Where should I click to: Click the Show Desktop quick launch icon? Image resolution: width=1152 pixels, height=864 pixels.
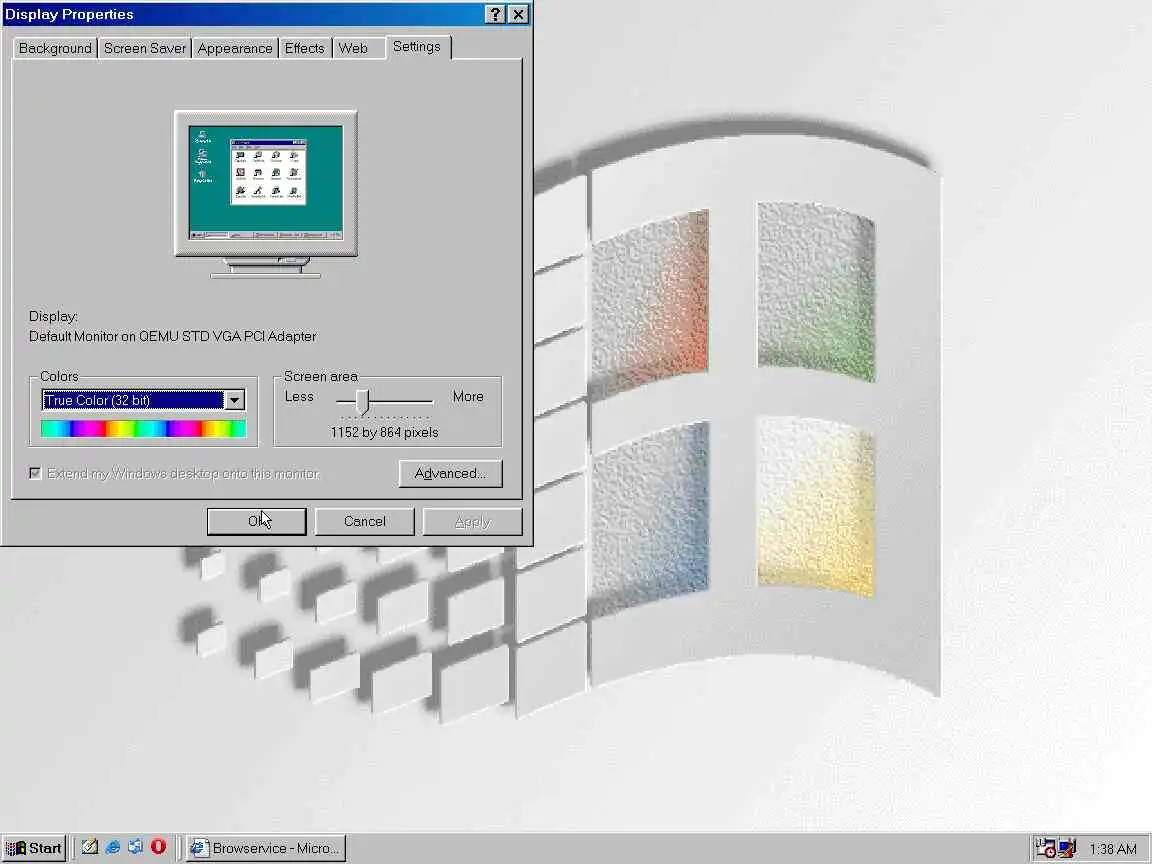pos(90,847)
